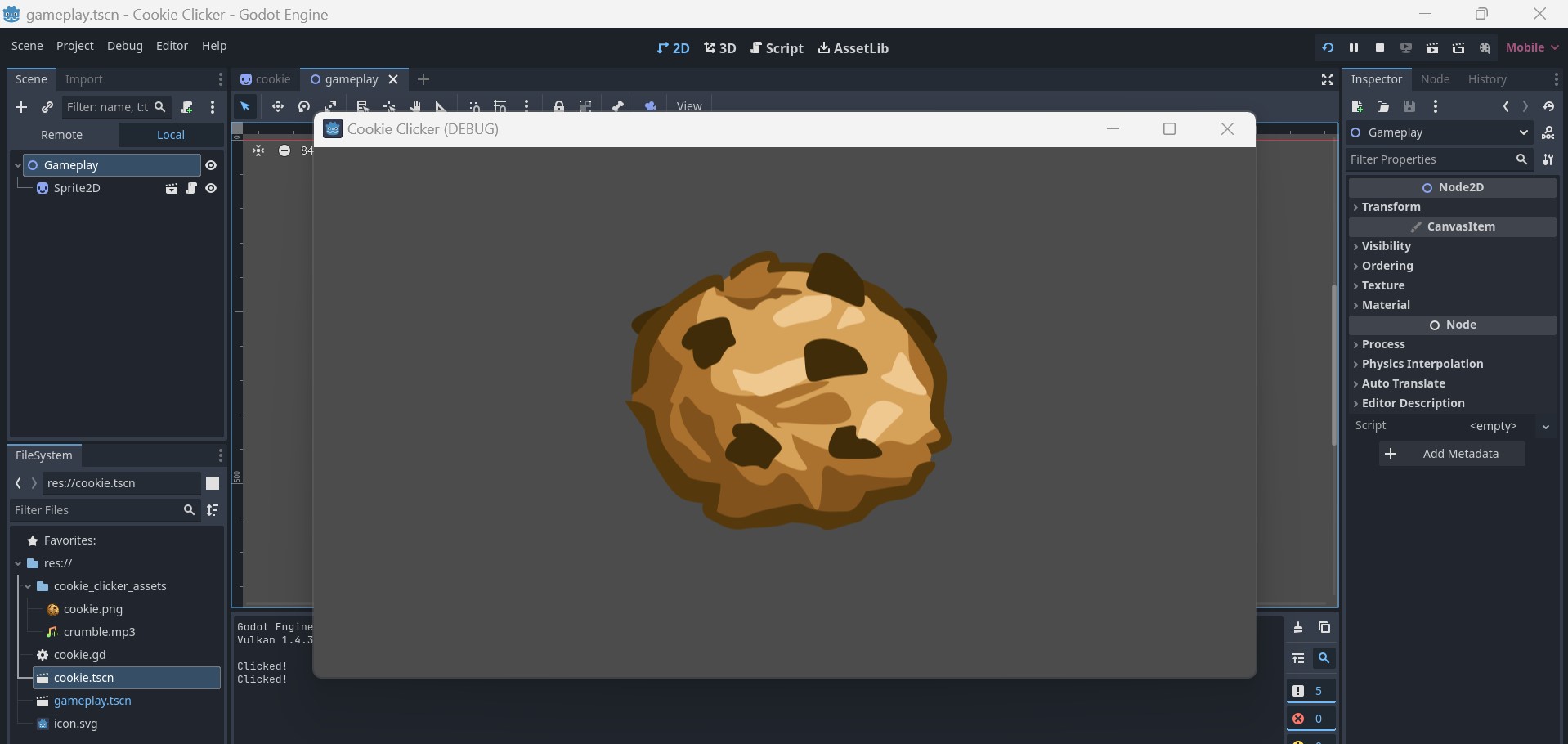
Task: Open Inspector extra resource options menu
Action: tap(1436, 107)
